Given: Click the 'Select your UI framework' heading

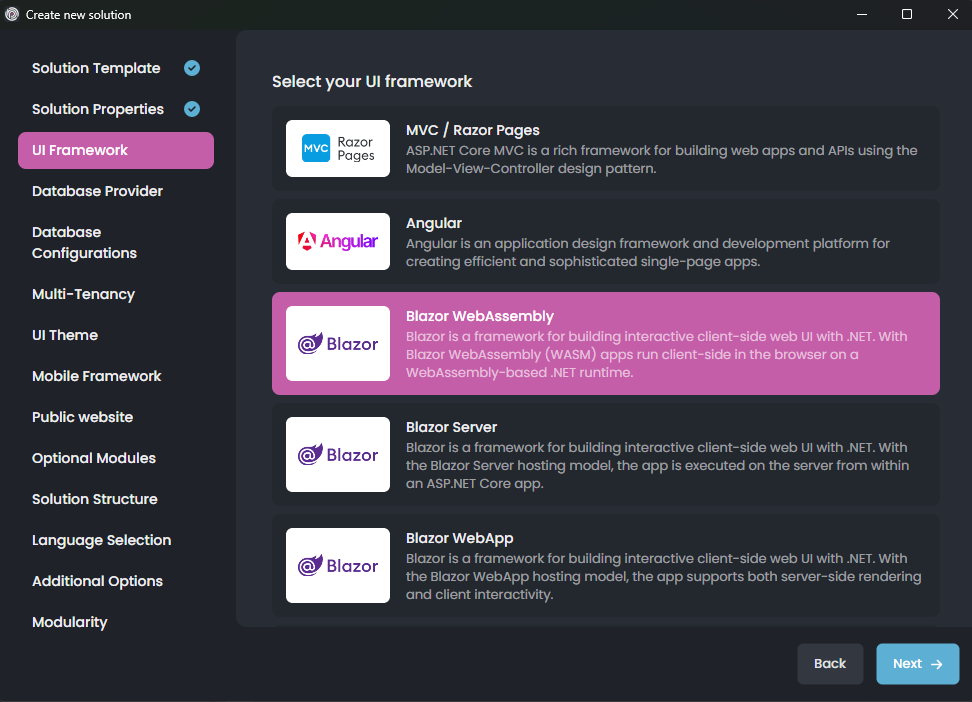Looking at the screenshot, I should tap(372, 81).
